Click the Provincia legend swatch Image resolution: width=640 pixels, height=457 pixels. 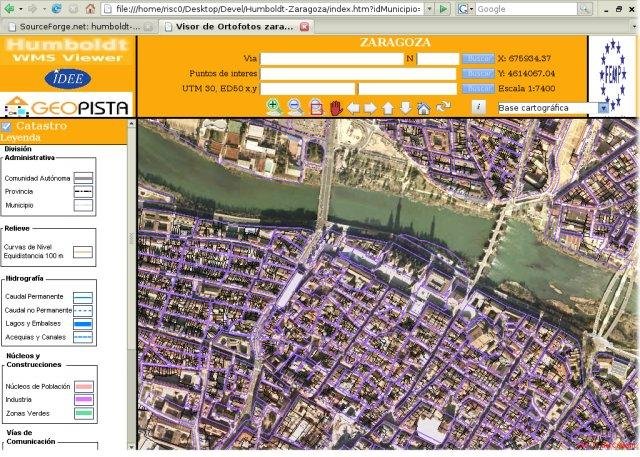(x=83, y=191)
